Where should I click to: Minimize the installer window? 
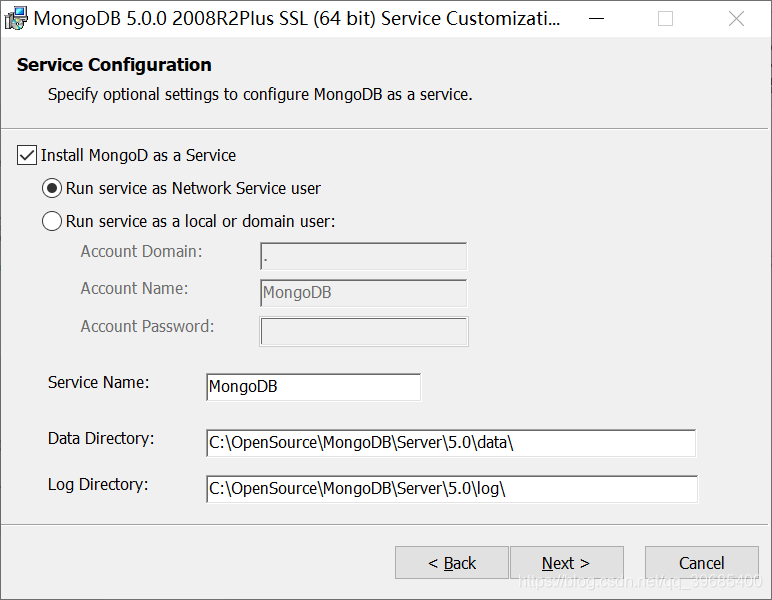[x=596, y=19]
